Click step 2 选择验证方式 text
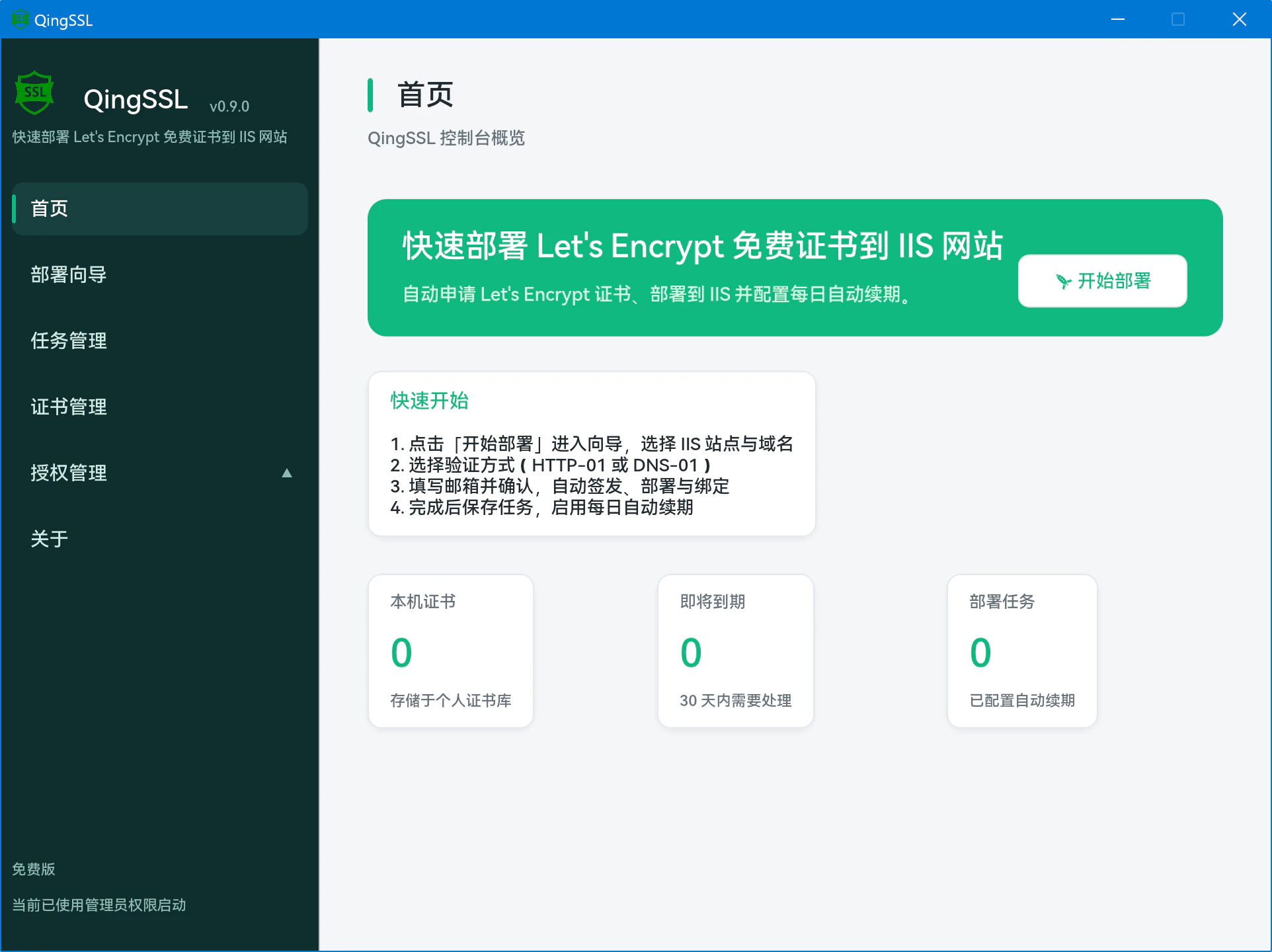 coord(551,465)
